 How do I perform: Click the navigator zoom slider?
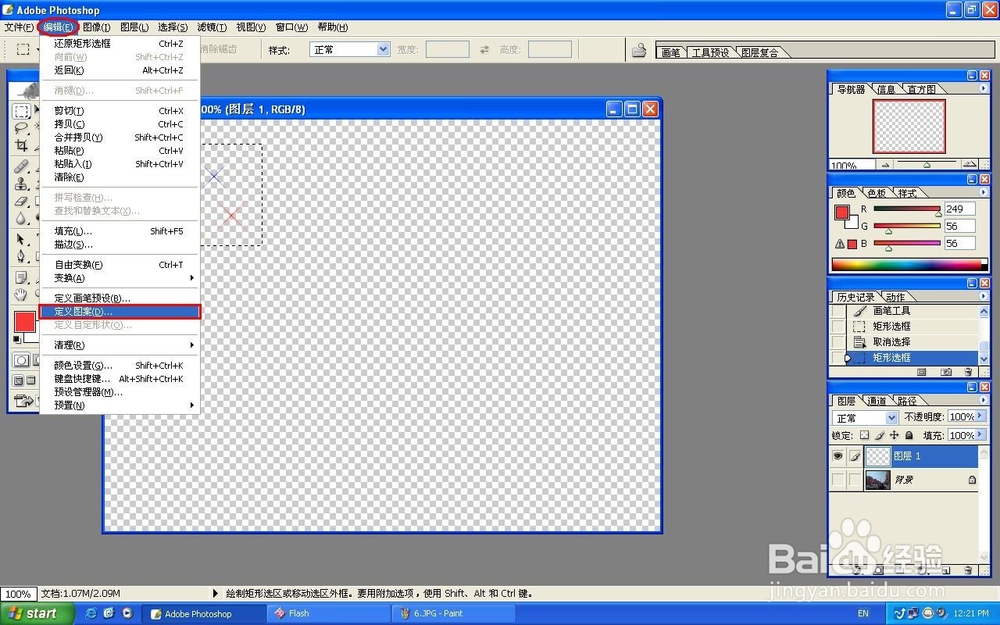pos(927,165)
